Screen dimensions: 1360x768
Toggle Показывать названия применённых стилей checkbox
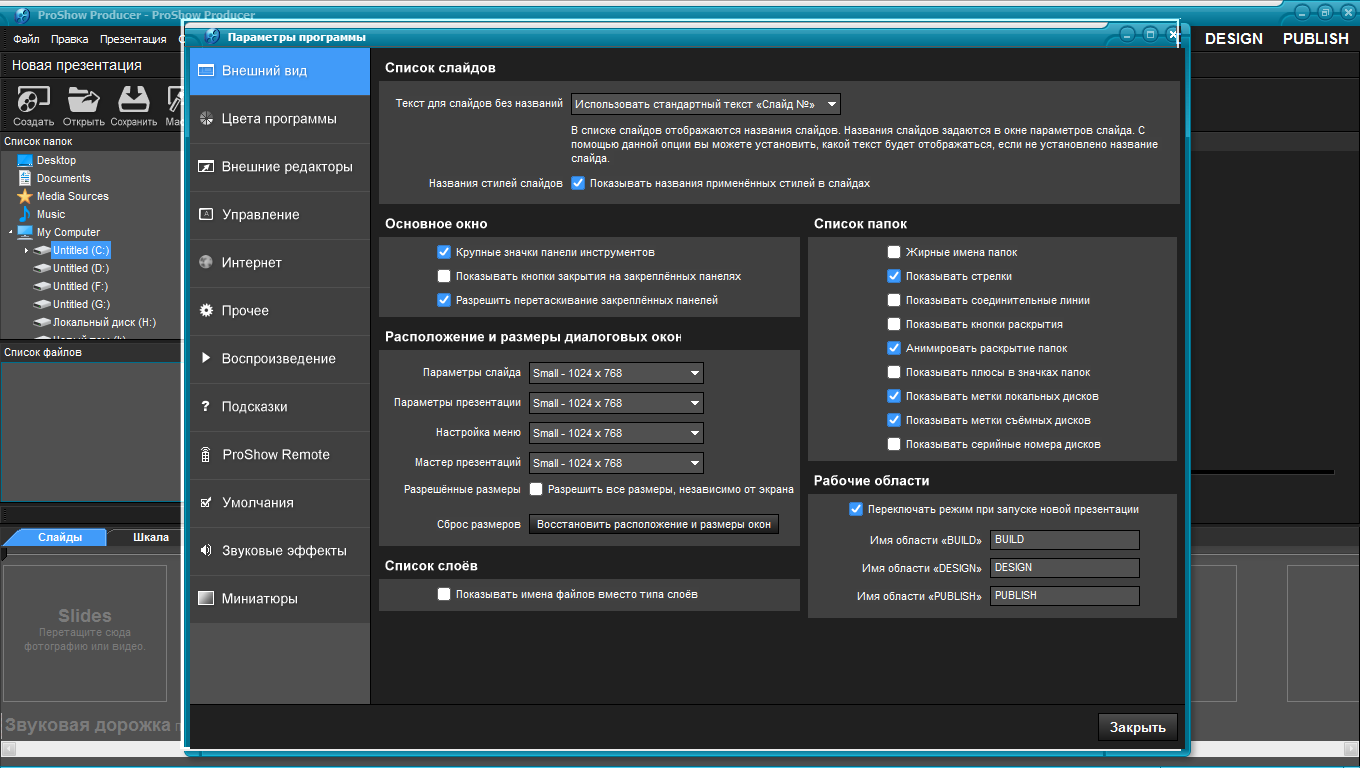[x=578, y=184]
